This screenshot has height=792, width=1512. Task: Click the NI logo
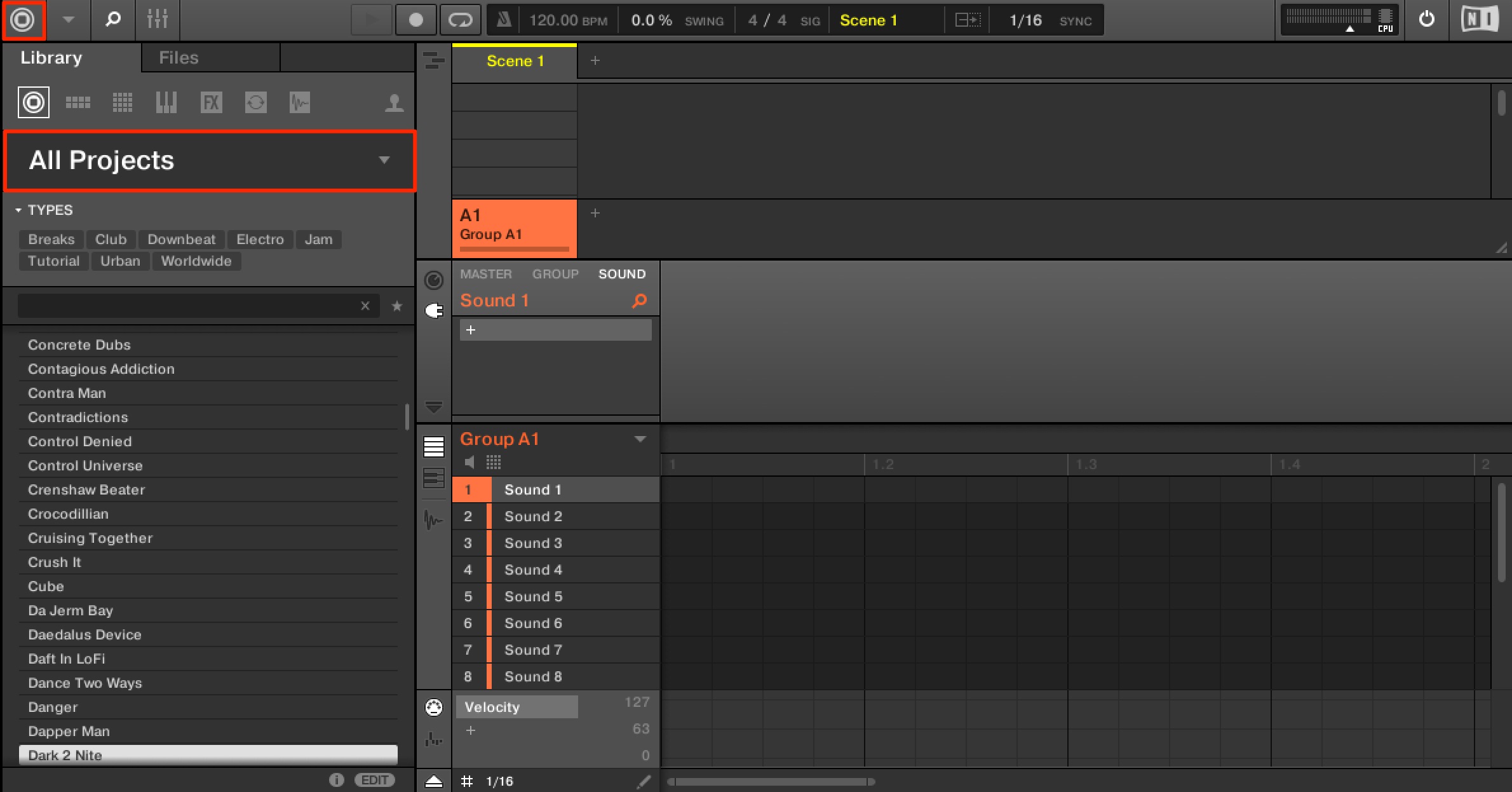tap(1480, 20)
